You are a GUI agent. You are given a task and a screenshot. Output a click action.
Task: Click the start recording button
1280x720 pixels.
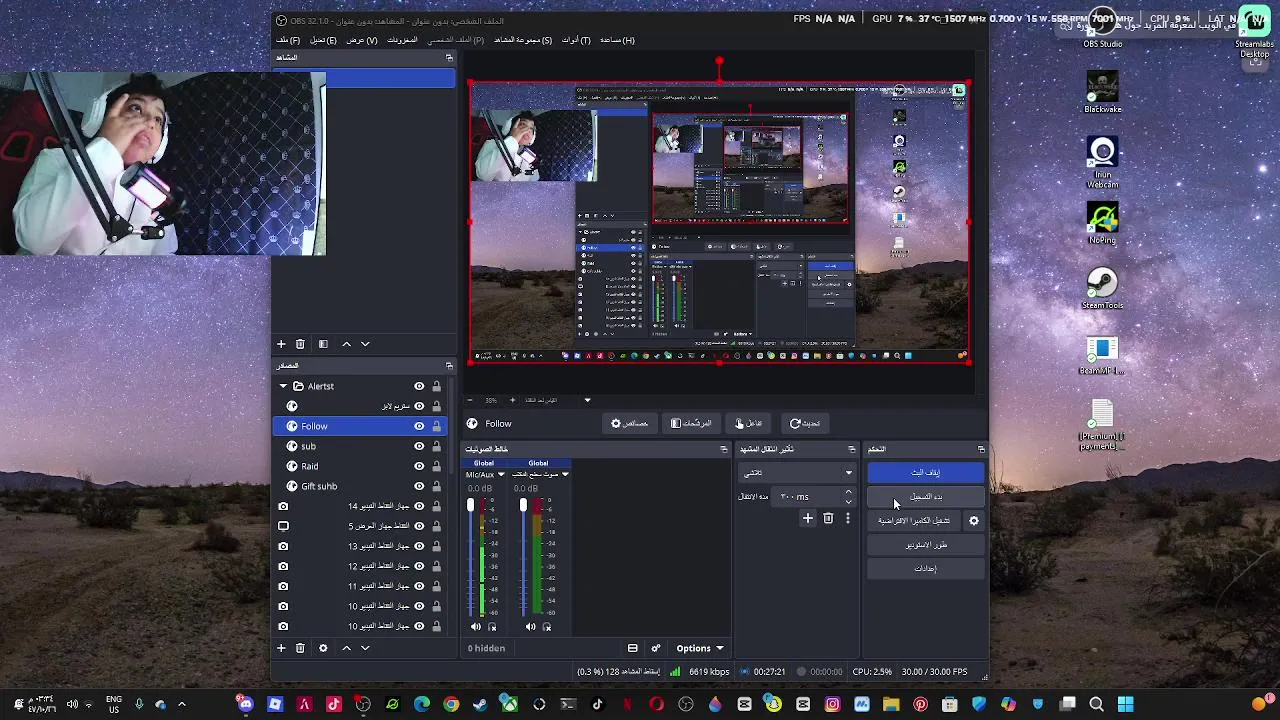(925, 496)
